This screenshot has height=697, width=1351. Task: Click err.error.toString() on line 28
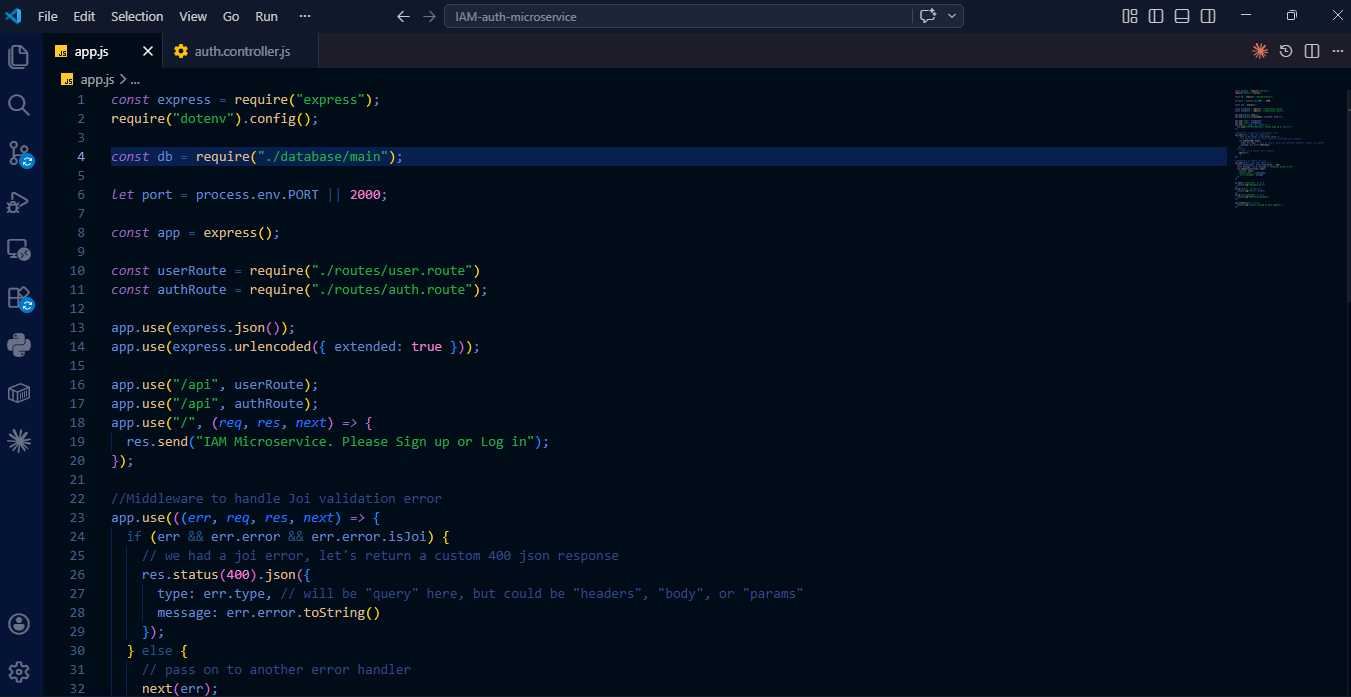[303, 613]
